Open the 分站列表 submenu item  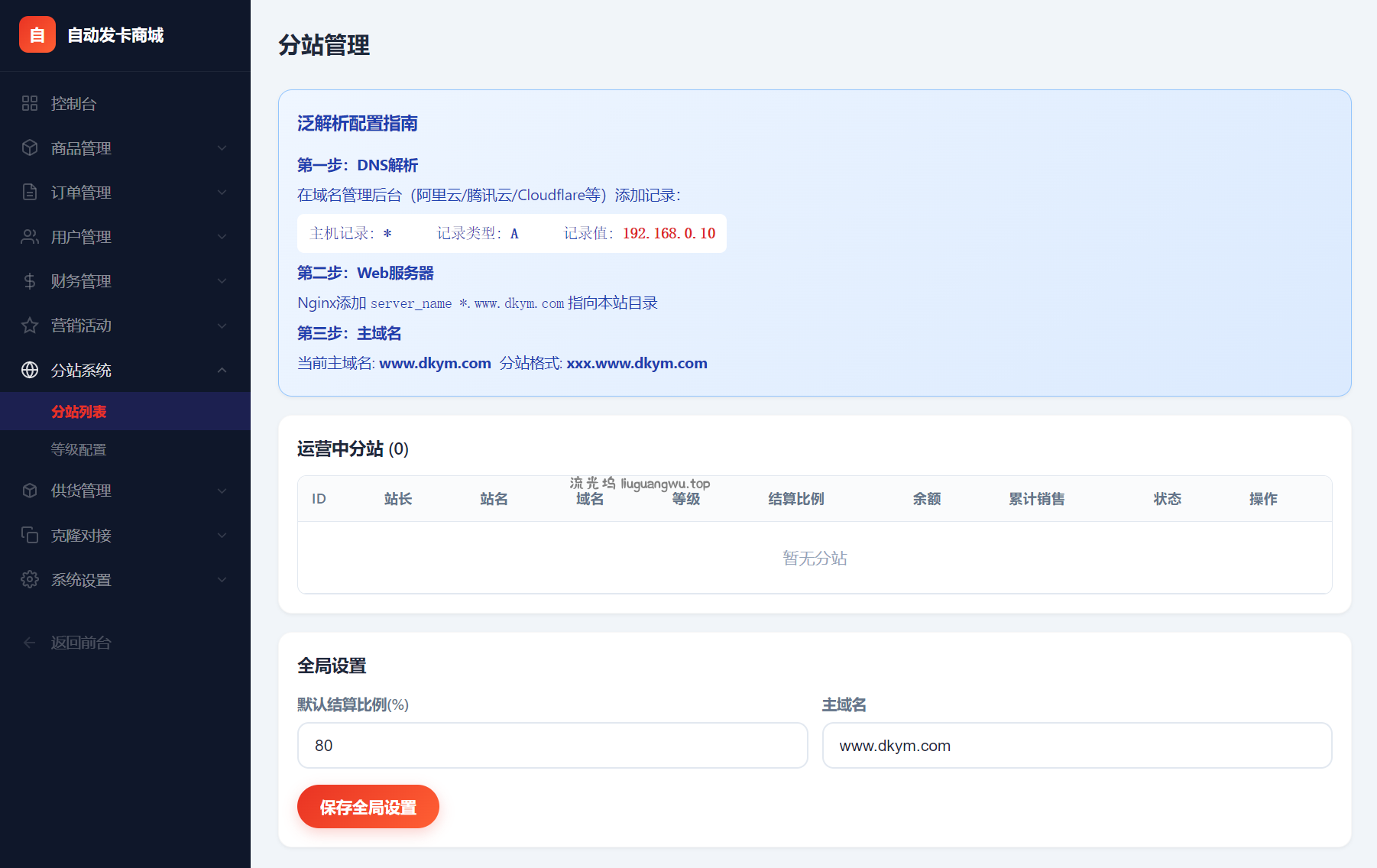79,412
